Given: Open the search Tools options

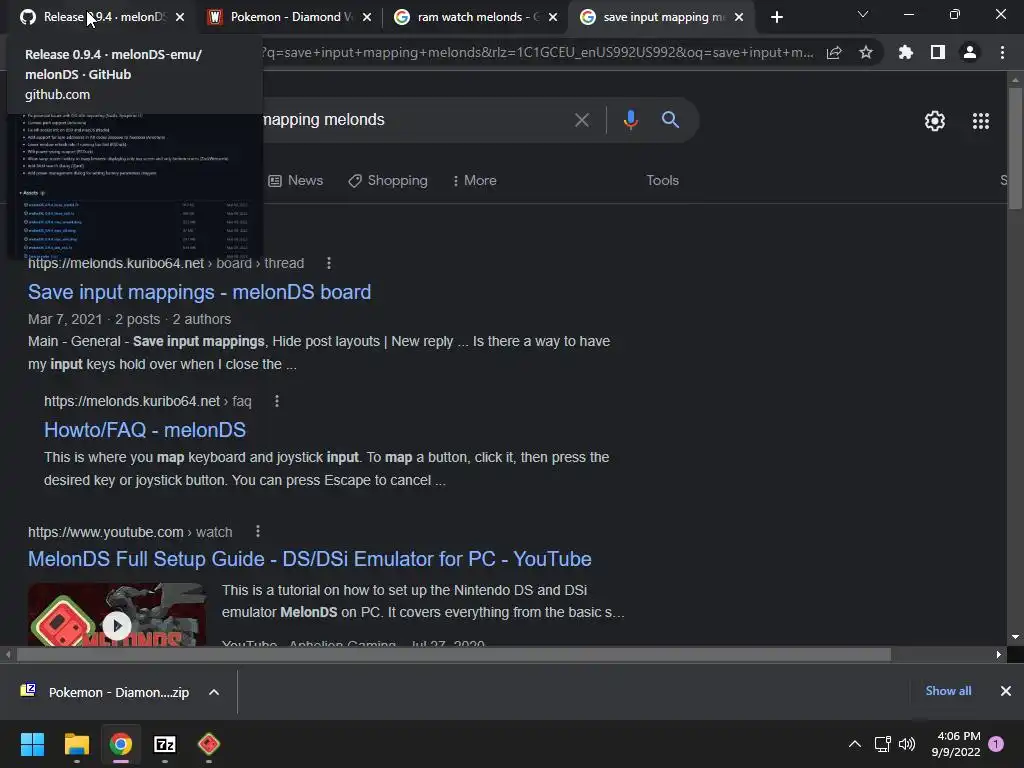Looking at the screenshot, I should (x=662, y=180).
